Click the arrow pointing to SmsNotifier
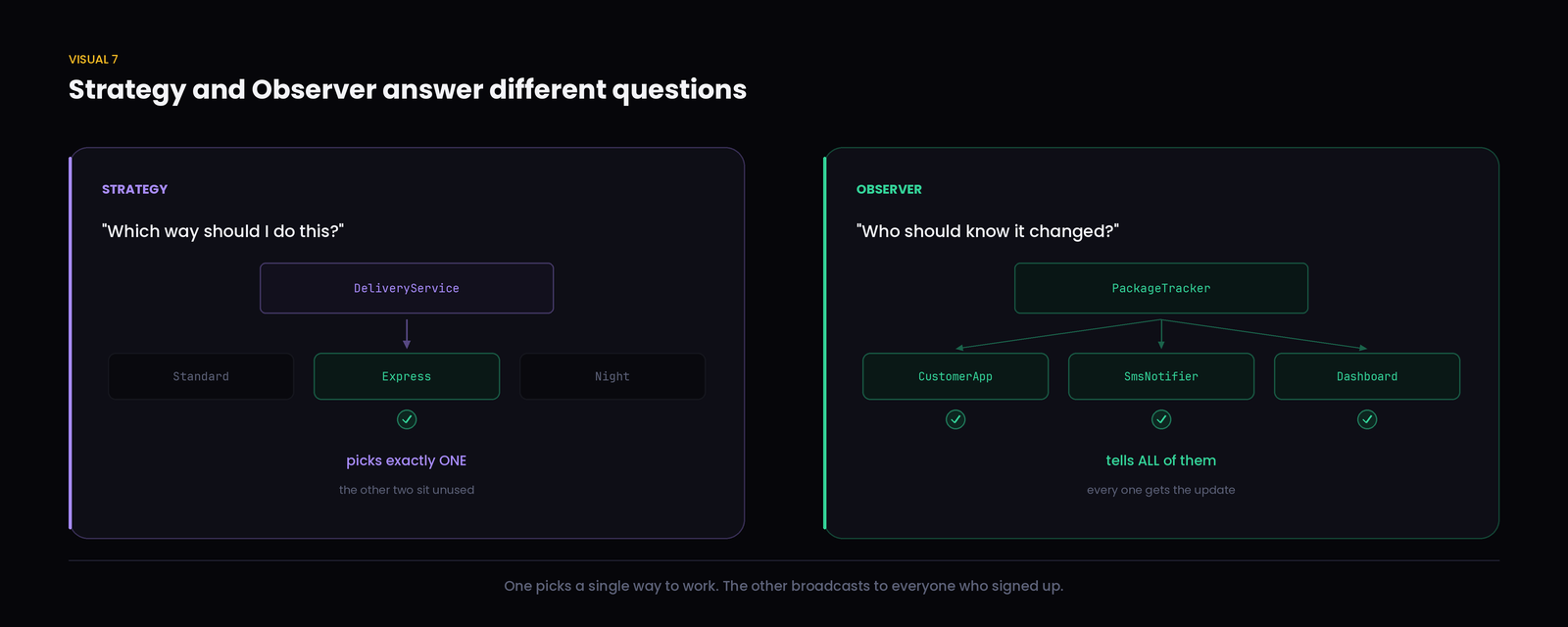The height and width of the screenshot is (627, 1568). (x=1161, y=334)
